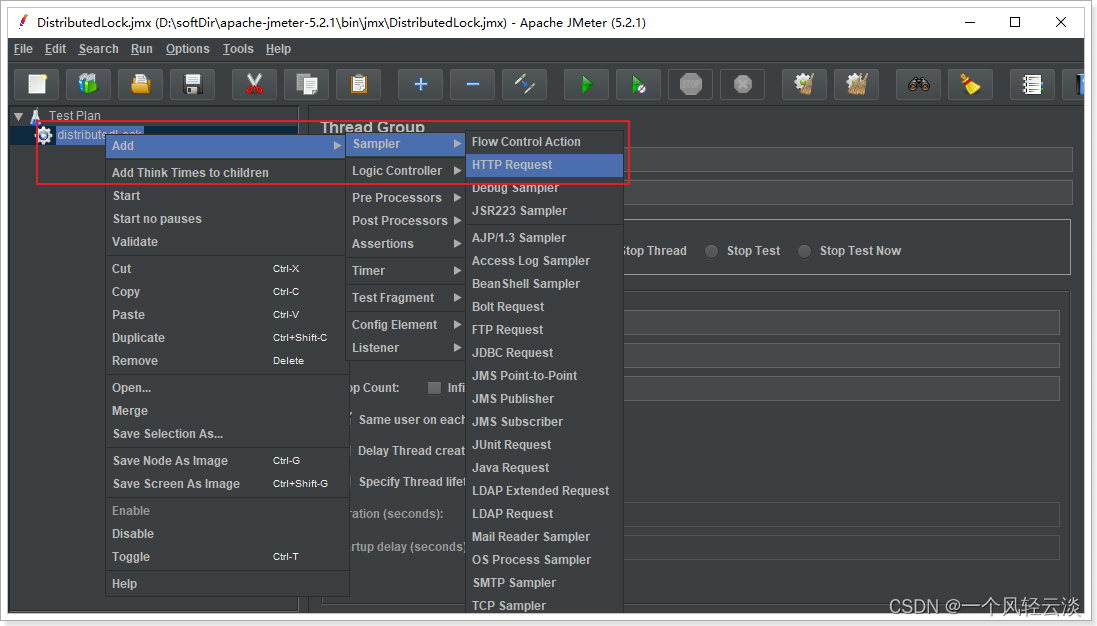Click the Shutdown test toolbar icon
This screenshot has width=1097, height=626.
pos(742,85)
